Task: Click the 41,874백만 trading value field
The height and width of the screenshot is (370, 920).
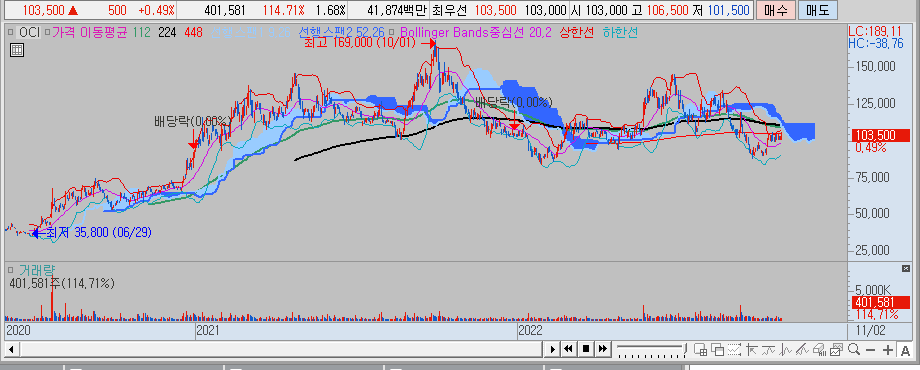Action: coord(398,10)
